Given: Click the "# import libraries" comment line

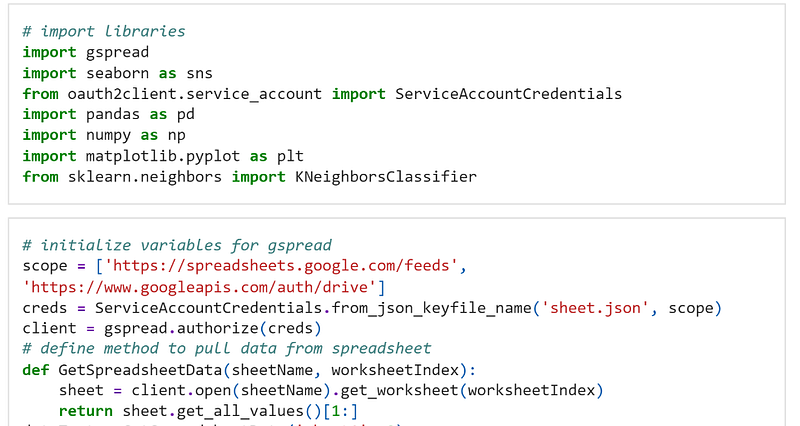Looking at the screenshot, I should point(103,31).
